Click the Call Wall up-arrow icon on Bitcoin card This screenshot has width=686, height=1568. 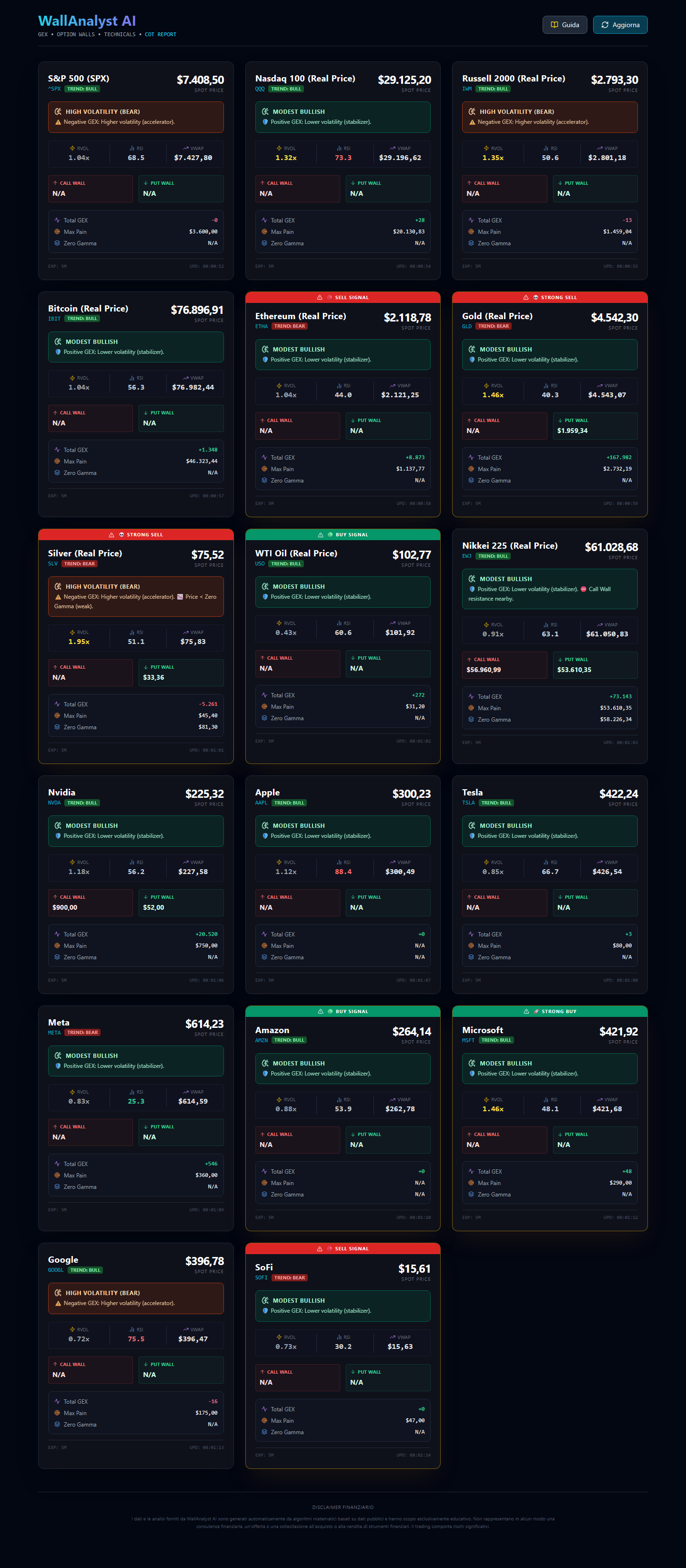[x=55, y=412]
